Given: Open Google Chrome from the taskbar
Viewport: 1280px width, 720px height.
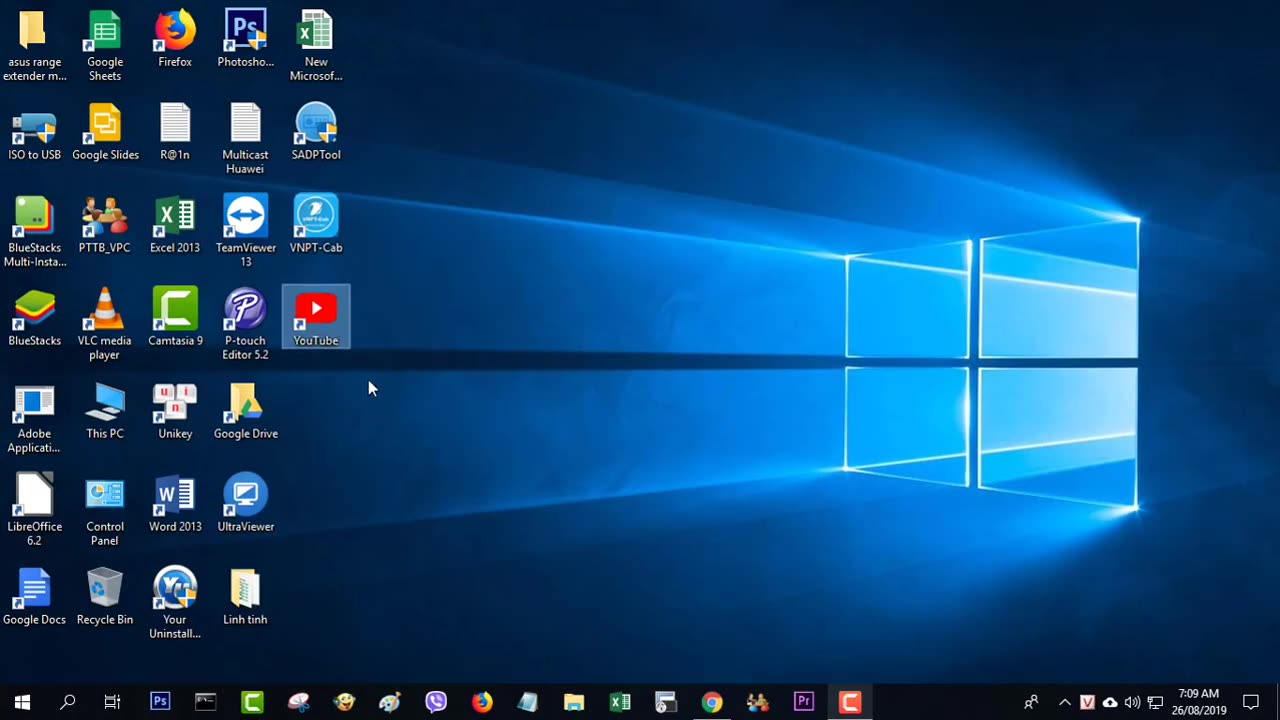Looking at the screenshot, I should pos(712,702).
